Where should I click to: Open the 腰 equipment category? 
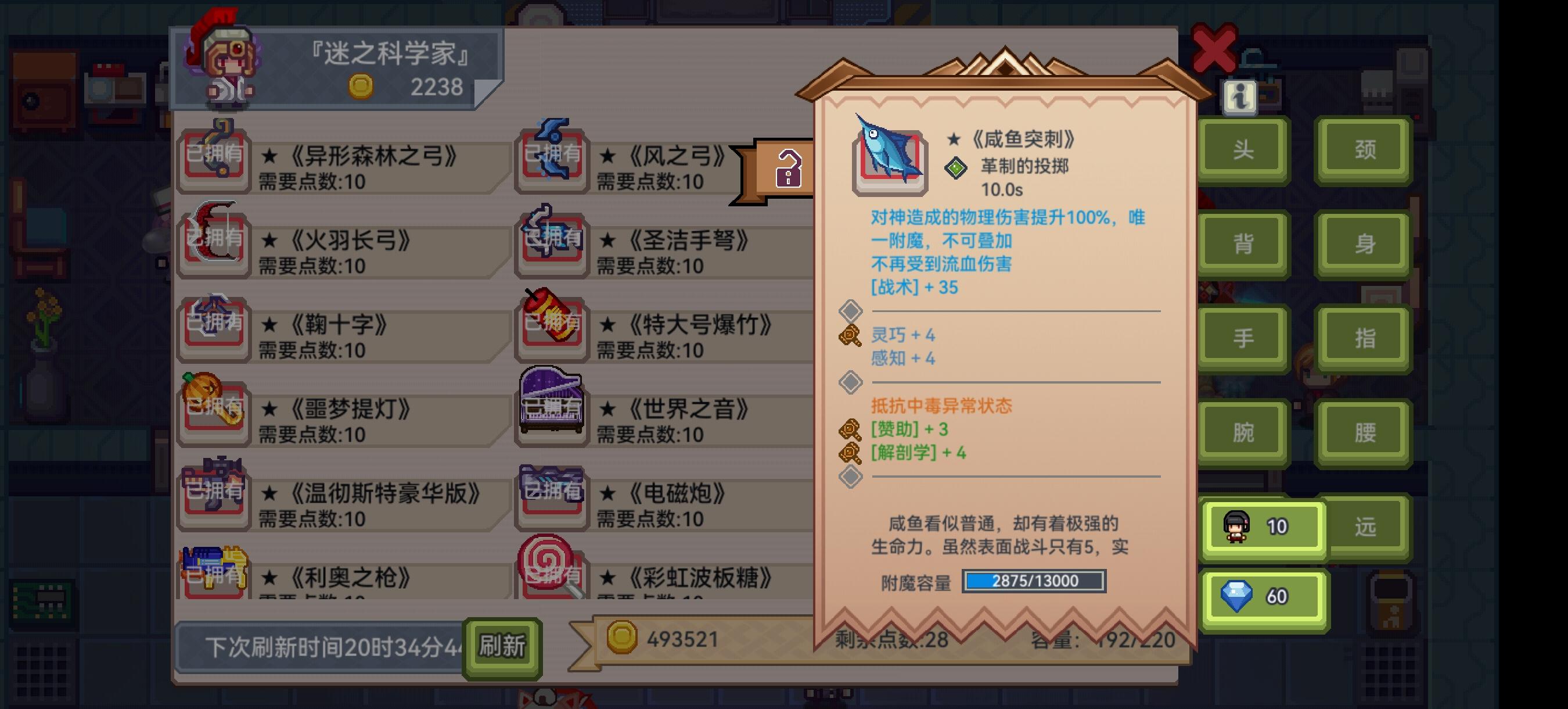[1364, 432]
